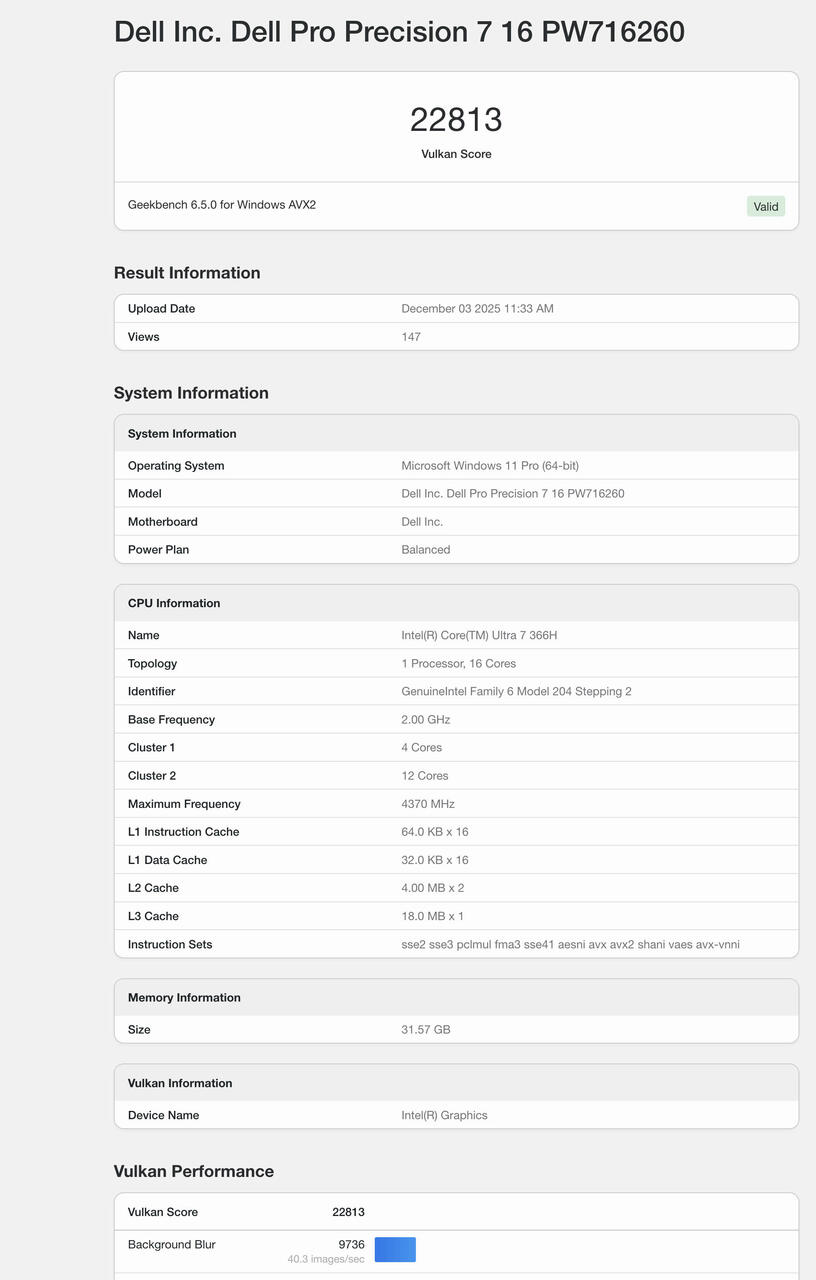Click the Memory Information table header
The width and height of the screenshot is (816, 1280).
pyautogui.click(x=184, y=998)
